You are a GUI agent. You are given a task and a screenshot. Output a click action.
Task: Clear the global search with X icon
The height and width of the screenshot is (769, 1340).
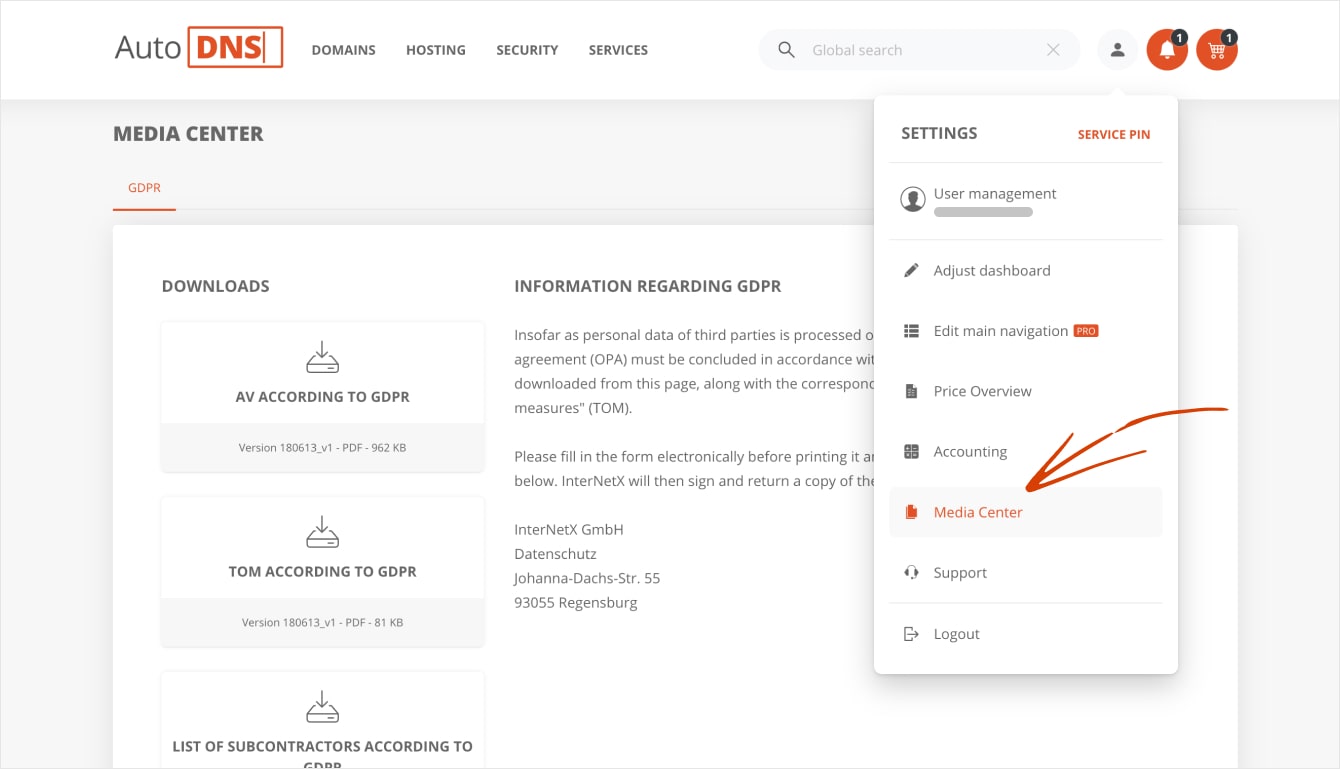[x=1053, y=50]
